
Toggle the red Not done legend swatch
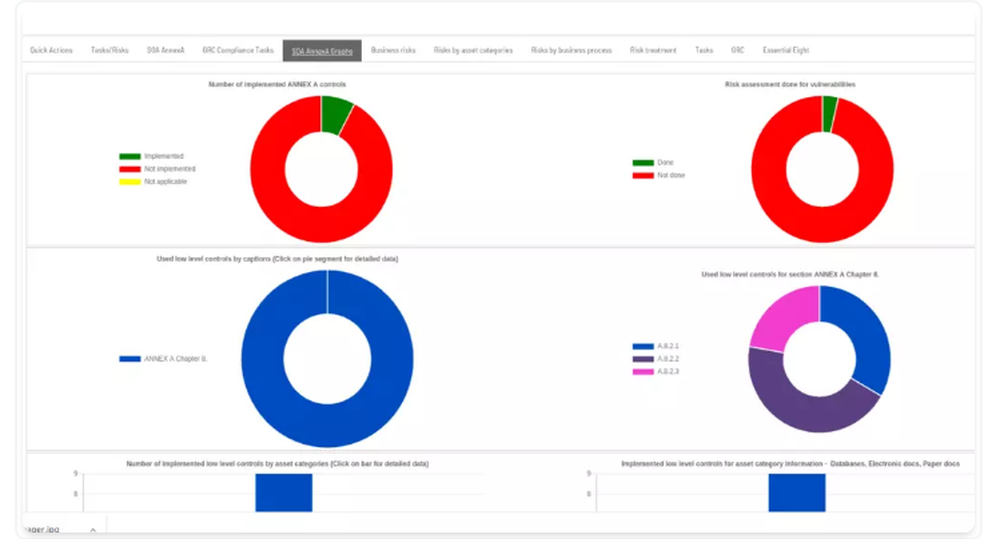point(643,175)
